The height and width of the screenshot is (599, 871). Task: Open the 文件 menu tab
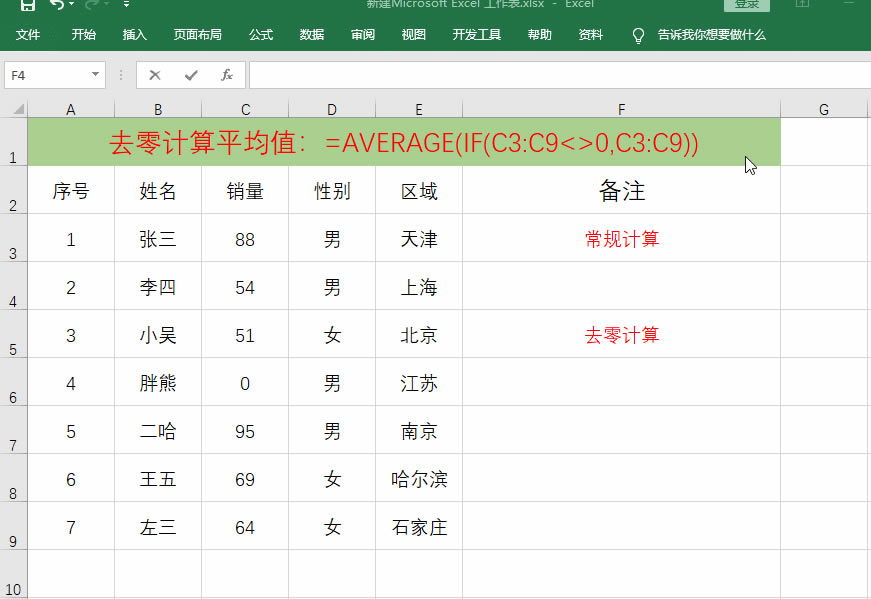tap(28, 34)
